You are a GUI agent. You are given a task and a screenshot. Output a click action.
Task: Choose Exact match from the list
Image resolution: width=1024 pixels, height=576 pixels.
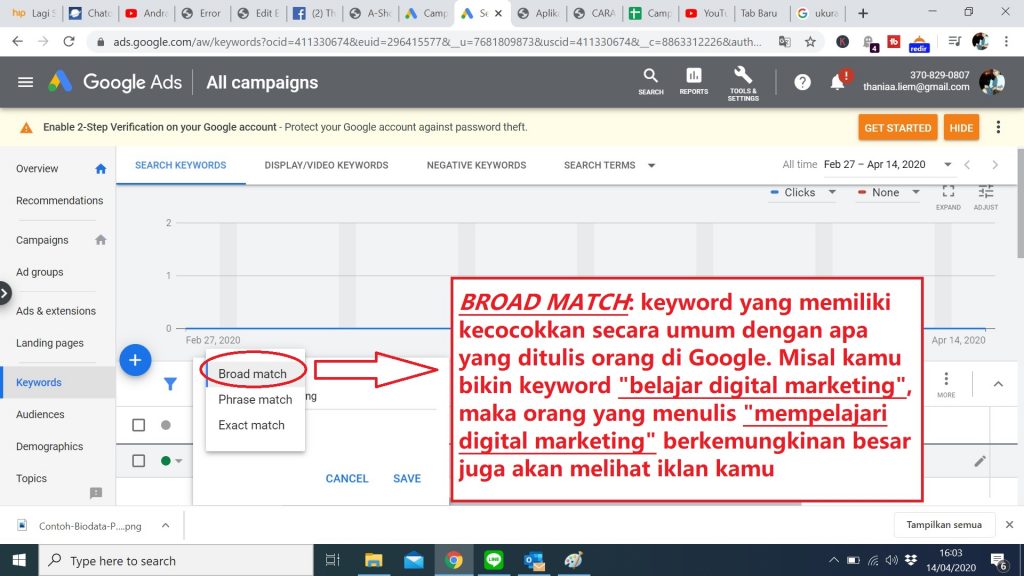click(251, 425)
